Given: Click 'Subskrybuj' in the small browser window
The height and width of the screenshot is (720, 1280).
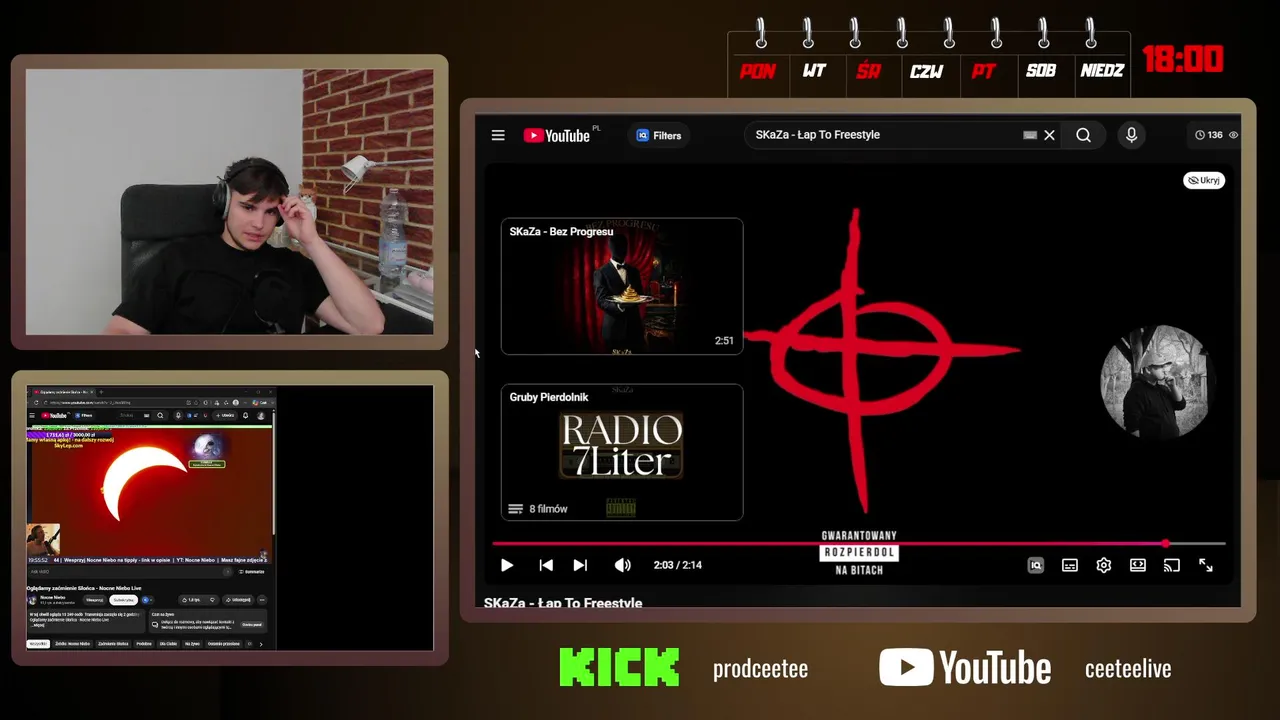Looking at the screenshot, I should (123, 600).
